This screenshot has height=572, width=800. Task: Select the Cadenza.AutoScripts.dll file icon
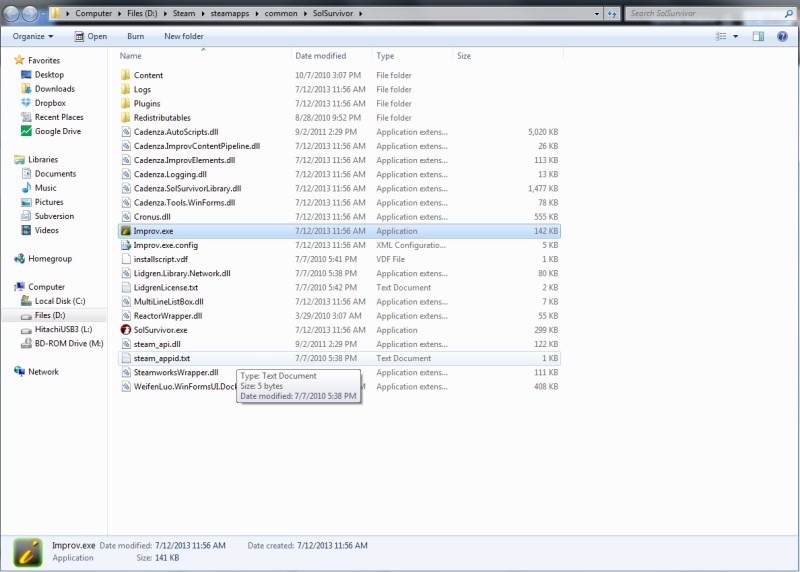(x=126, y=132)
